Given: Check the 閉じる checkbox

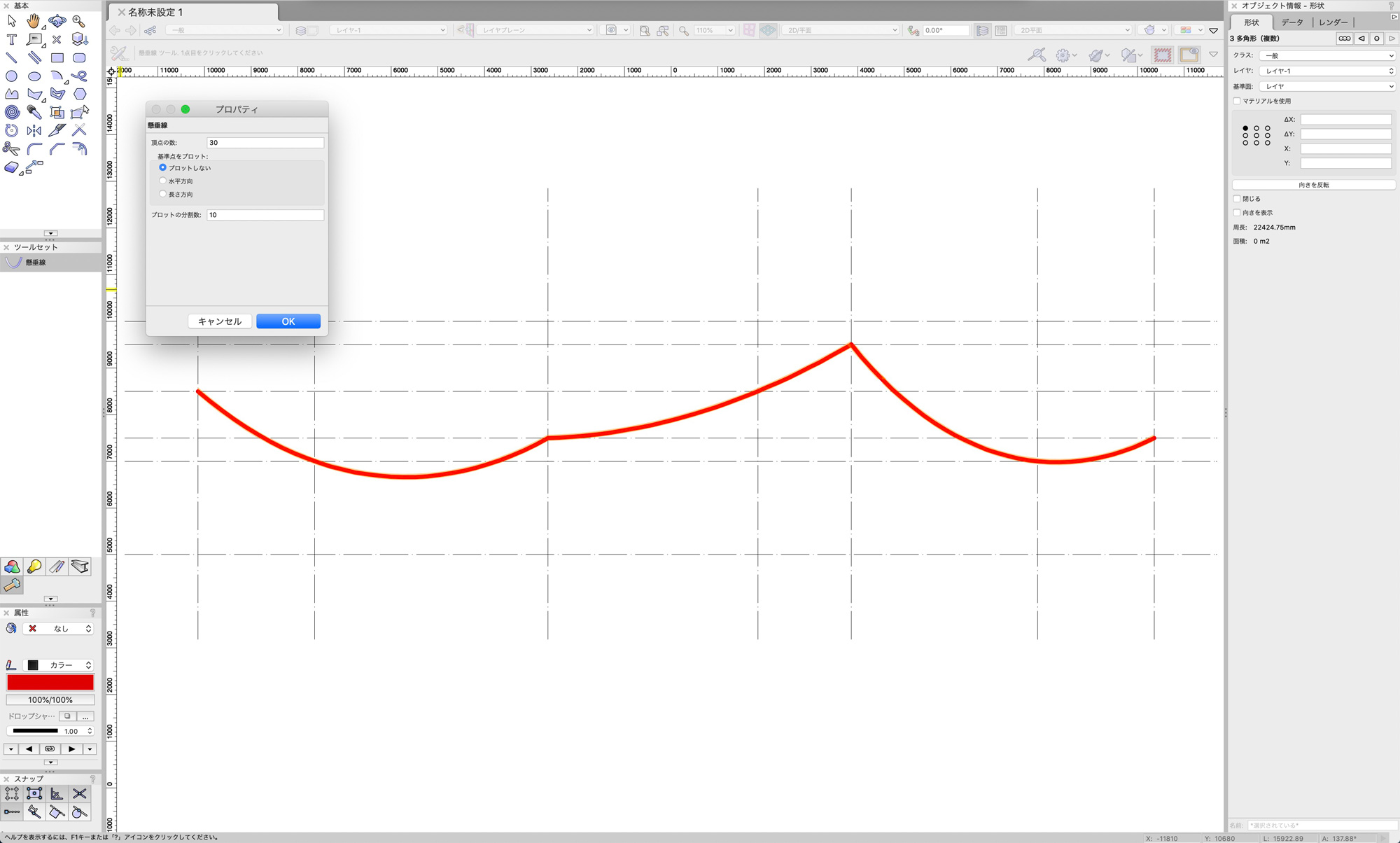Looking at the screenshot, I should 1237,199.
